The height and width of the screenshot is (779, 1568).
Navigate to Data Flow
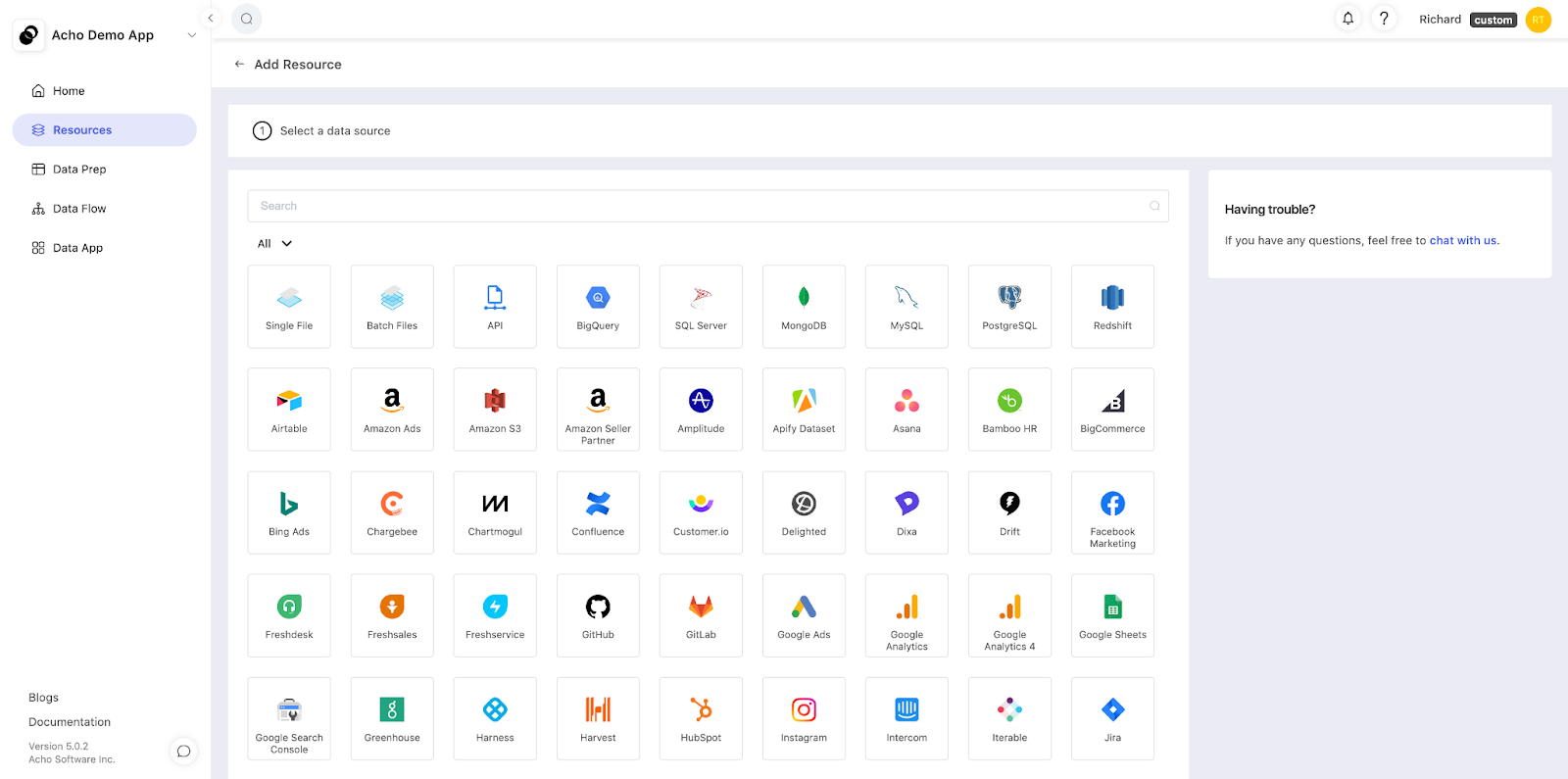point(104,209)
